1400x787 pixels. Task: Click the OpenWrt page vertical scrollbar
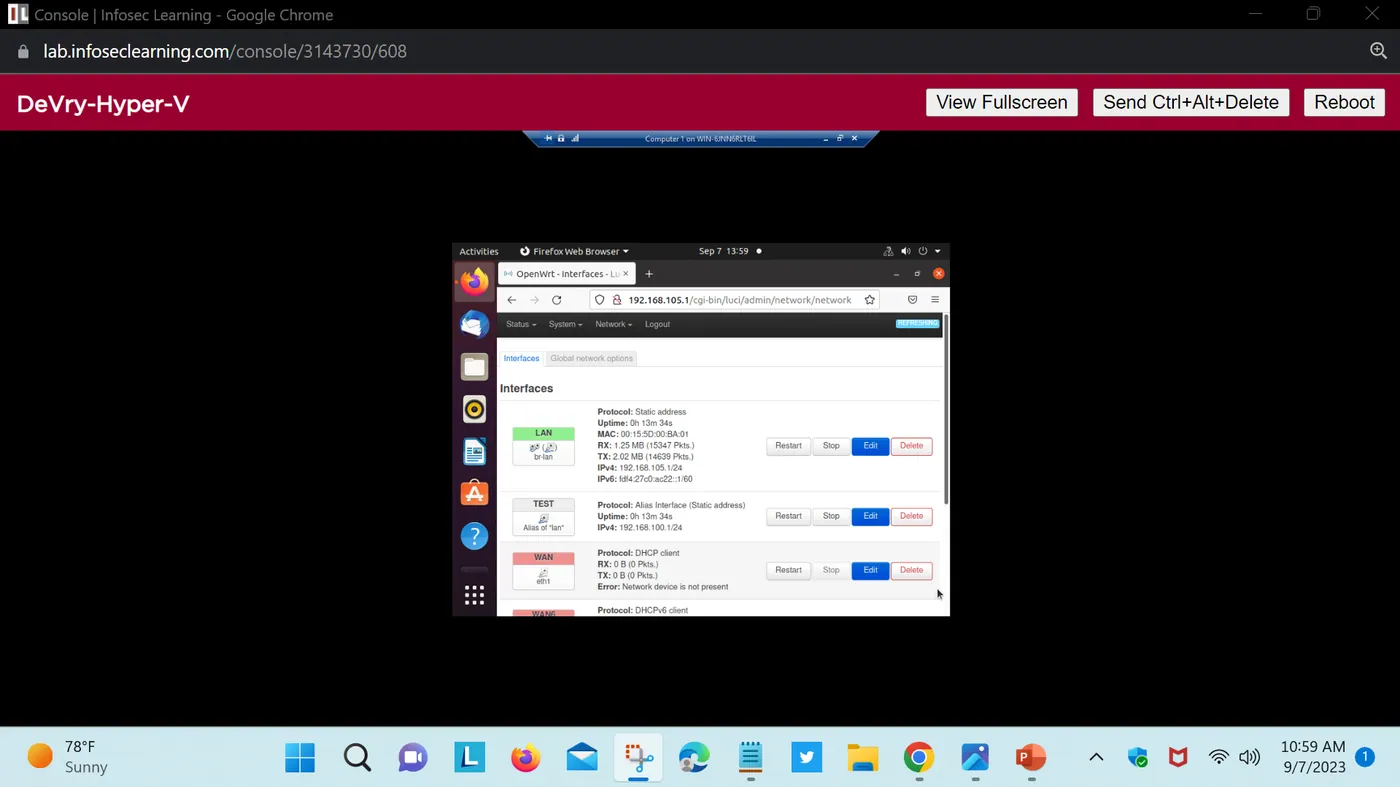pyautogui.click(x=946, y=408)
